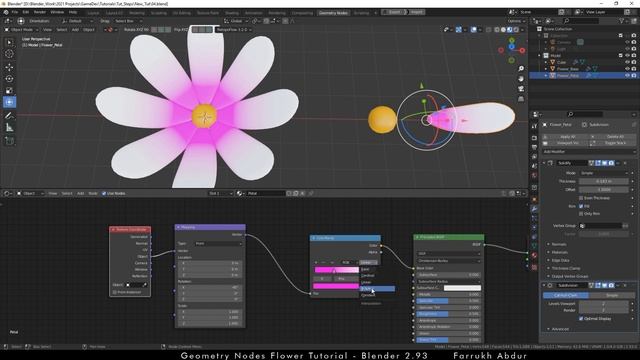This screenshot has height=360, width=640.
Task: Open the World properties tab icon
Action: (534, 176)
